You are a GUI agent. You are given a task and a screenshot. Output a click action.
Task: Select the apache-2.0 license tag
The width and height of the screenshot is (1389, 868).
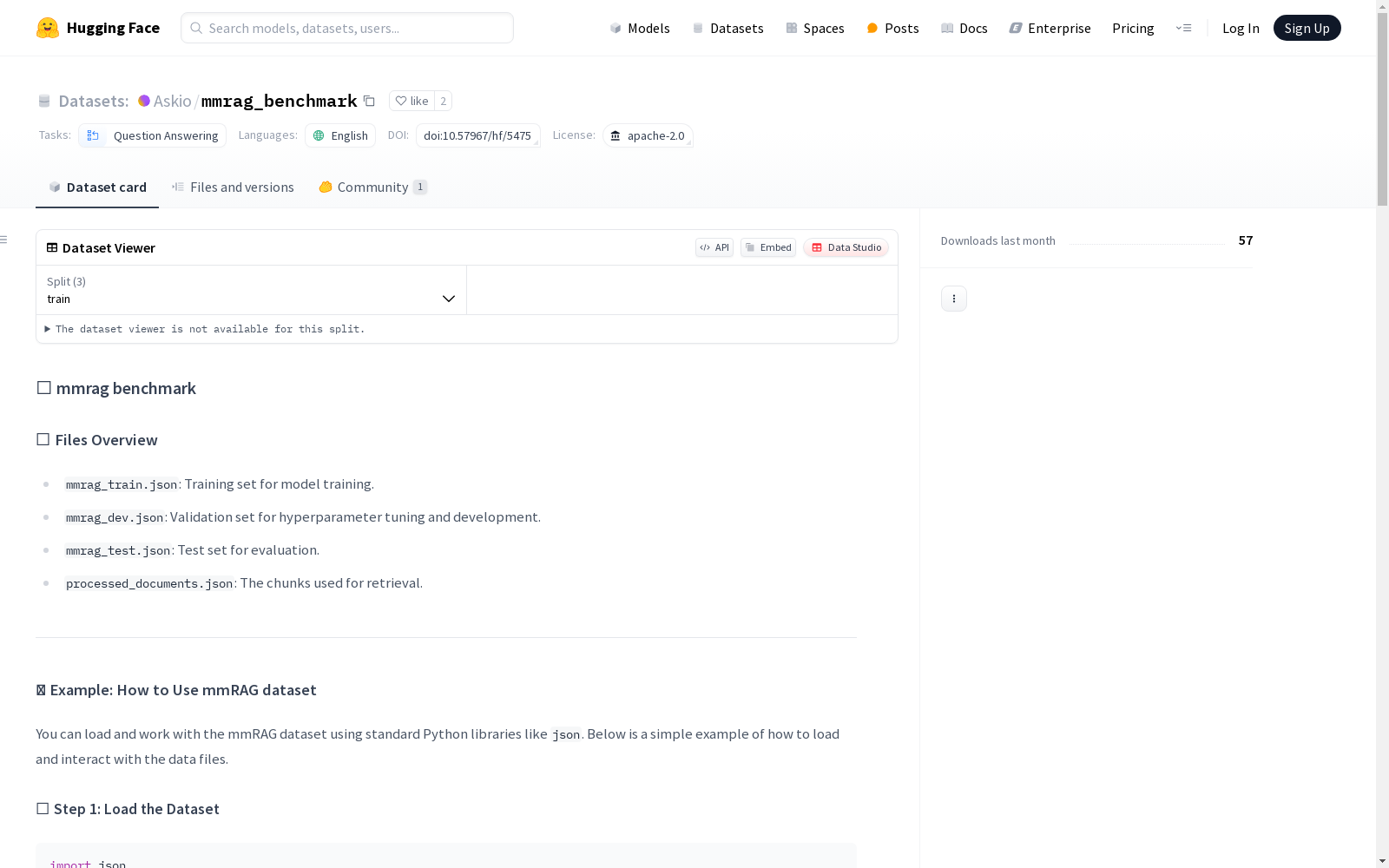click(x=648, y=135)
